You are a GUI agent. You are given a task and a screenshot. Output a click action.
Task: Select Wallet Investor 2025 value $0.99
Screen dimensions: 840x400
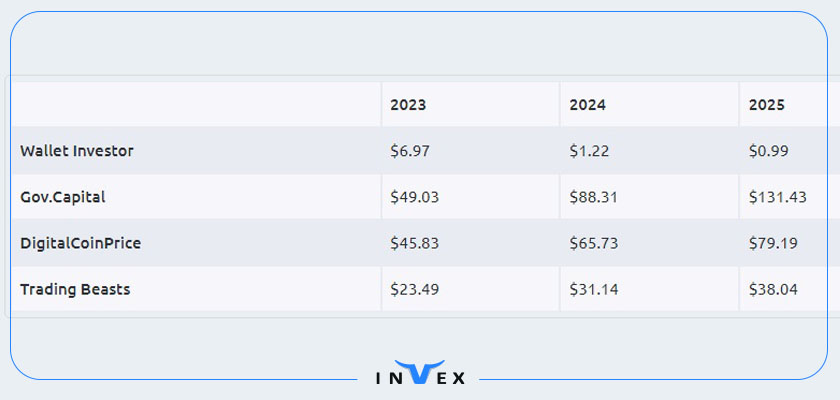click(769, 151)
